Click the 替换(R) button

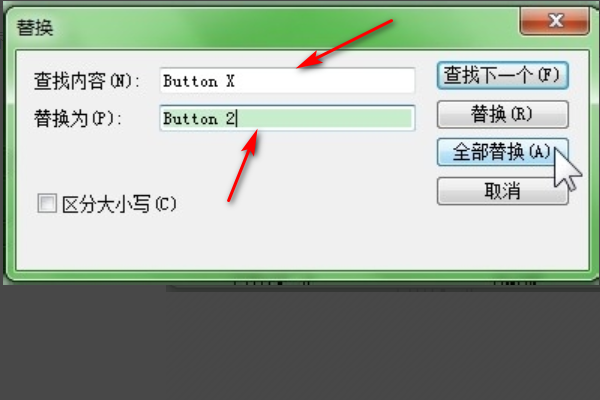(x=502, y=114)
